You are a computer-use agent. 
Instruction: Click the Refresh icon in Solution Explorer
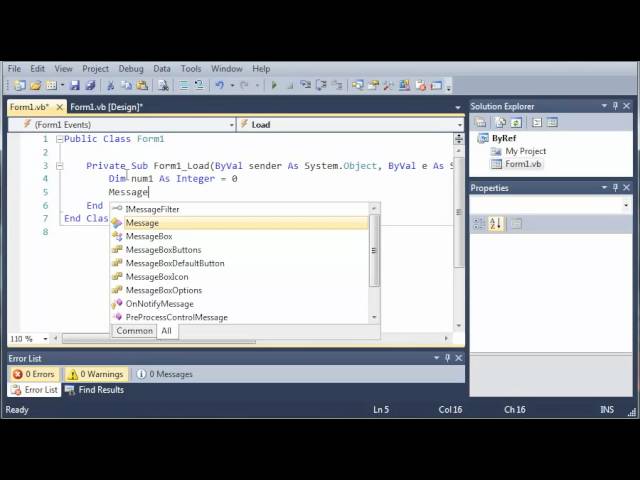[x=516, y=122]
